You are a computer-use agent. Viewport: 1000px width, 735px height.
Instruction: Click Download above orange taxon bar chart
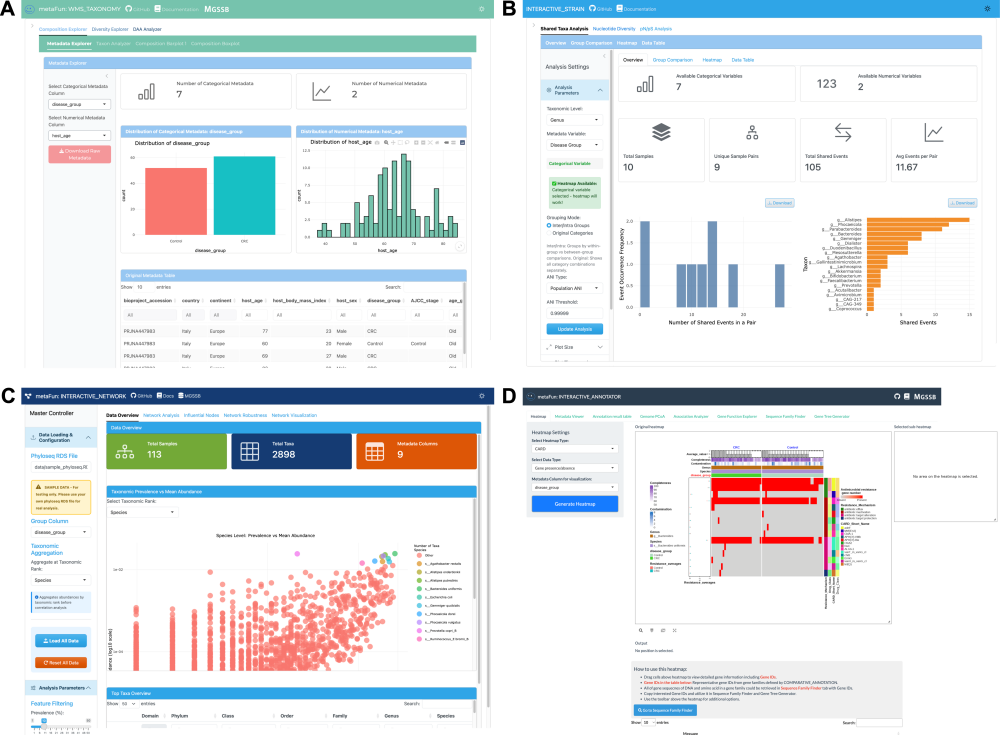tap(962, 203)
